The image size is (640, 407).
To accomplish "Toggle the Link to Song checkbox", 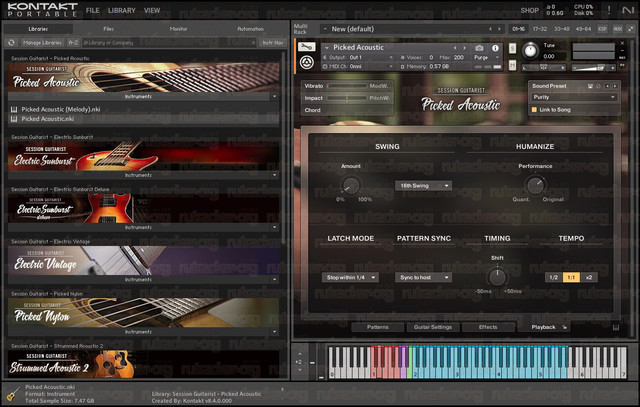I will [534, 110].
